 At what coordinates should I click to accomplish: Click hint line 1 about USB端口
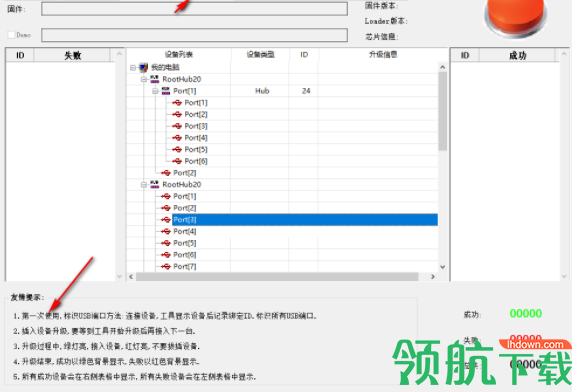(165, 316)
